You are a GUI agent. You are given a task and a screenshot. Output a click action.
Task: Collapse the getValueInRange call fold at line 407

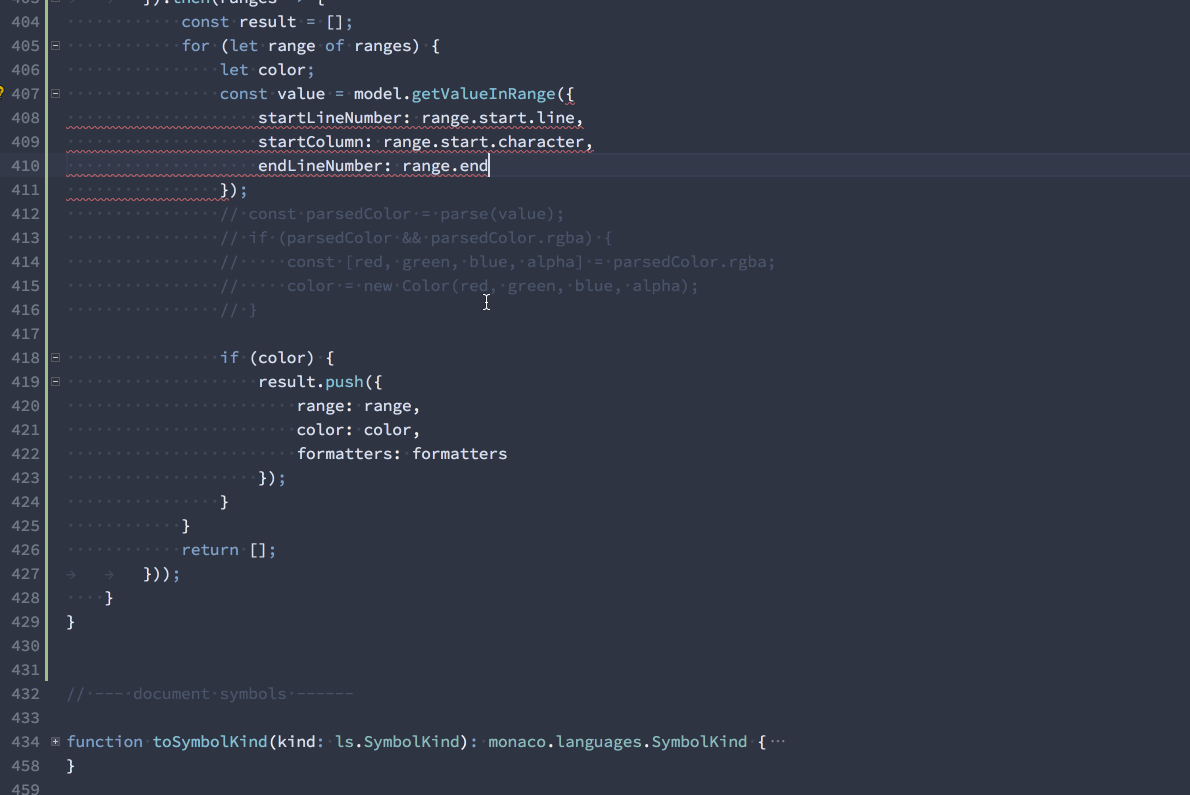[55, 93]
